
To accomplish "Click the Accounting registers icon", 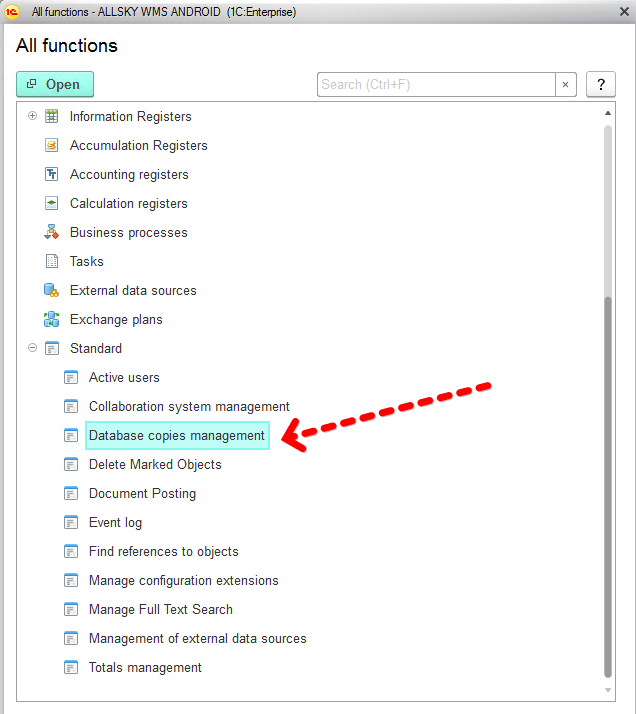I will coord(51,174).
